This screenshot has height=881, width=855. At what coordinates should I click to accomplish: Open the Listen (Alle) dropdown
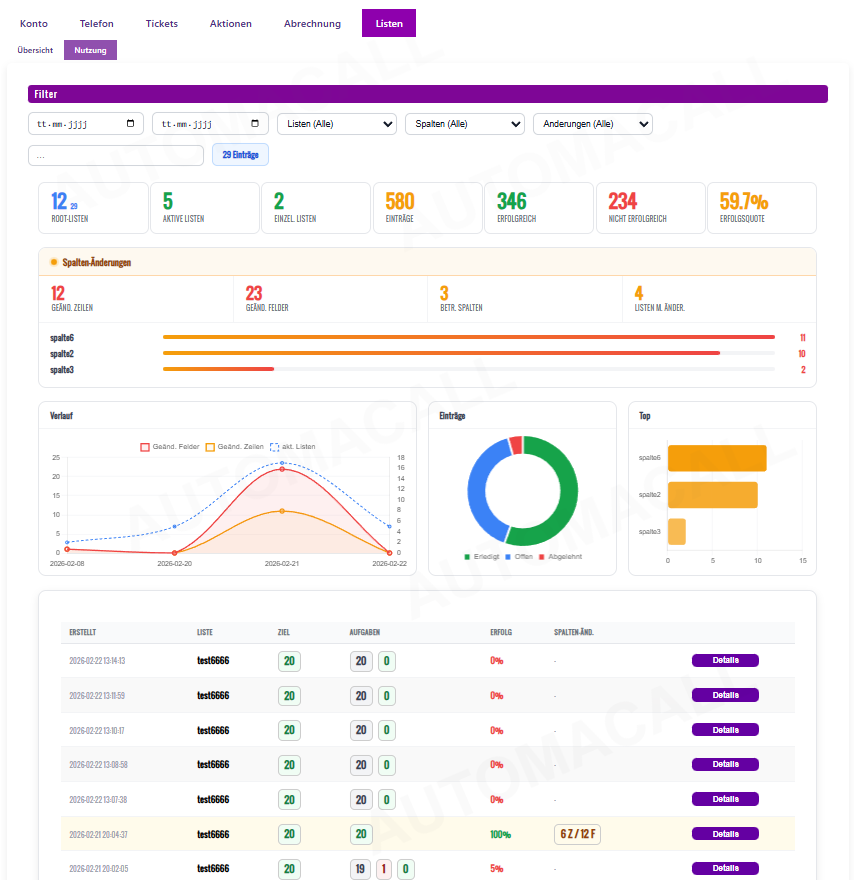pyautogui.click(x=336, y=124)
